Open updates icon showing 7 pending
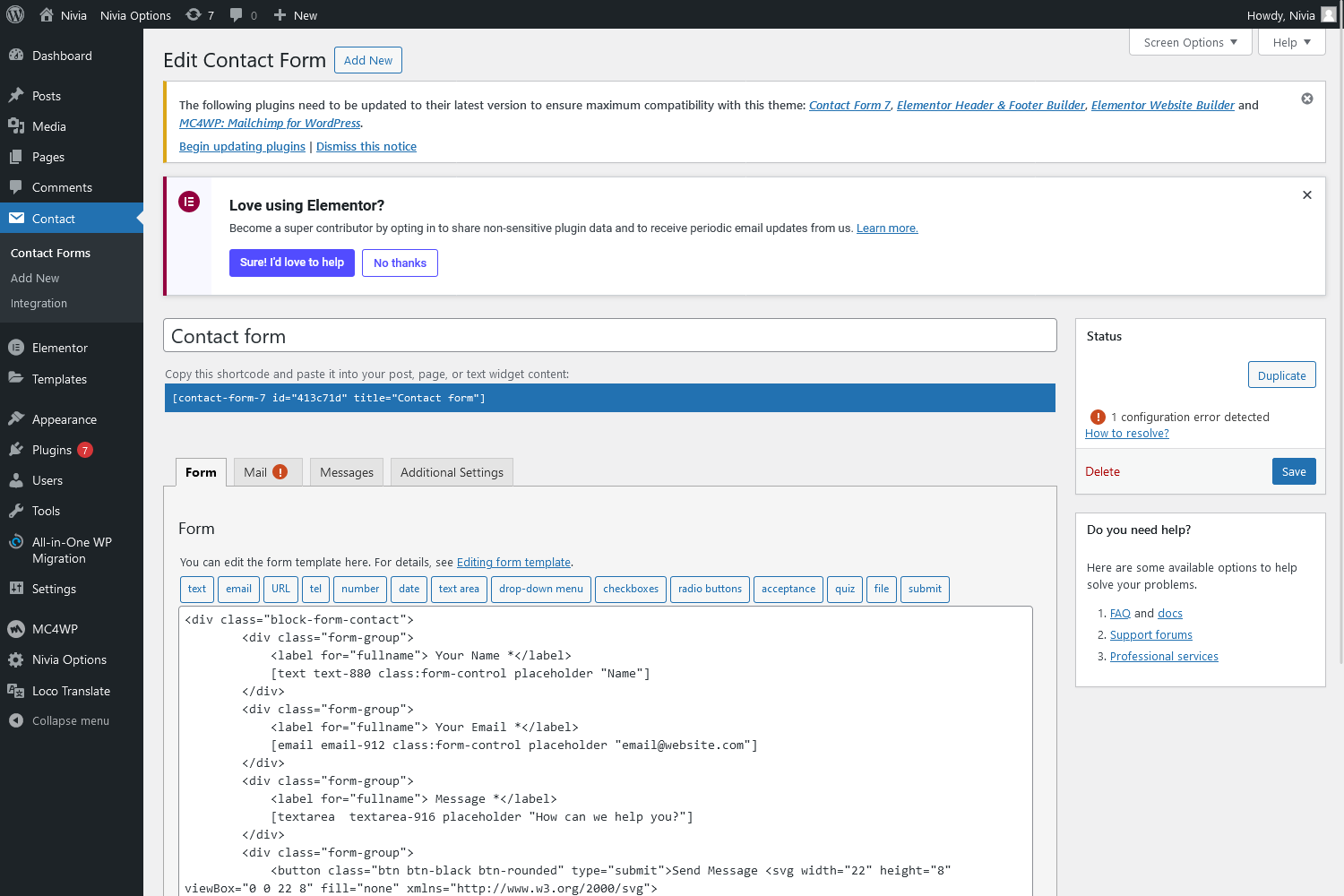The width and height of the screenshot is (1344, 896). (199, 15)
